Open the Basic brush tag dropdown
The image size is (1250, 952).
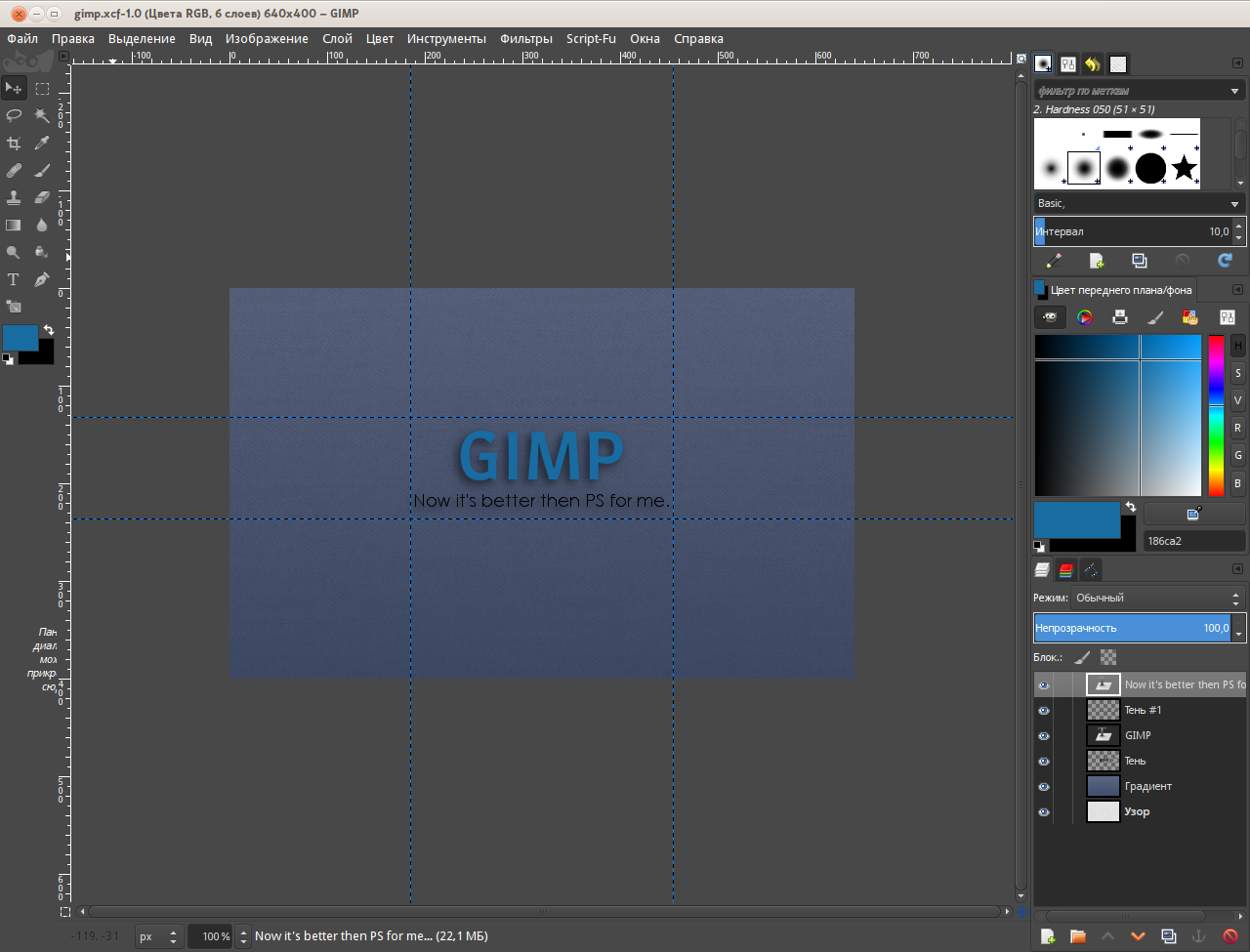pos(1139,203)
